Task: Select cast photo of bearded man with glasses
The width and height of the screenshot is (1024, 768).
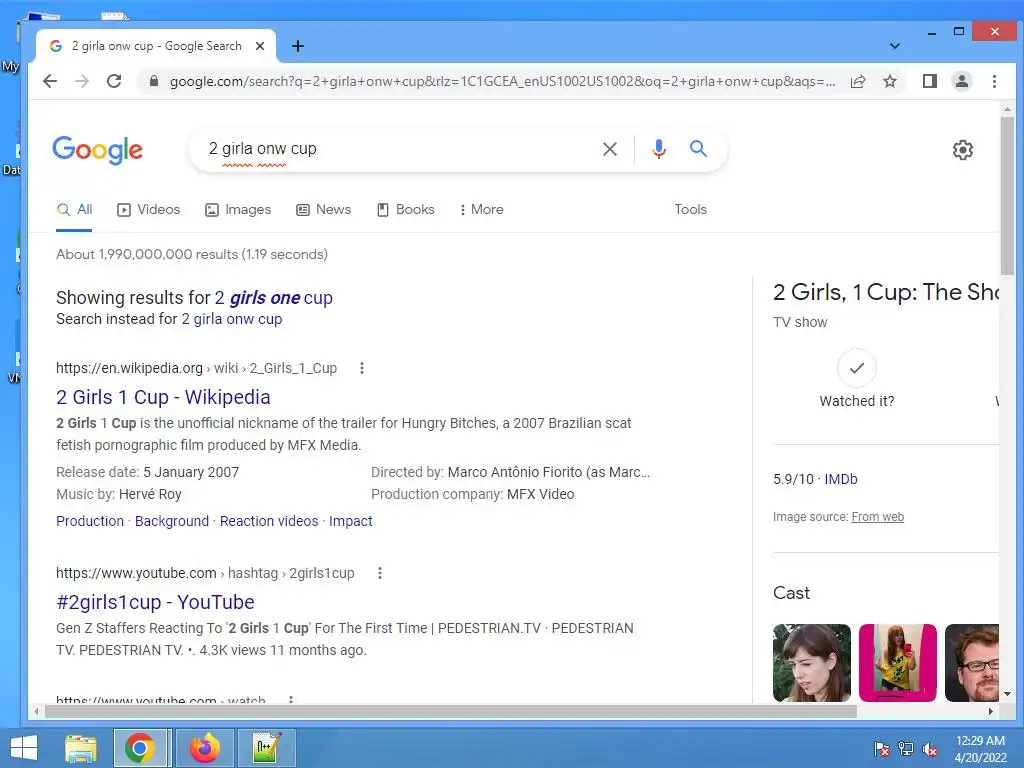Action: pos(972,663)
